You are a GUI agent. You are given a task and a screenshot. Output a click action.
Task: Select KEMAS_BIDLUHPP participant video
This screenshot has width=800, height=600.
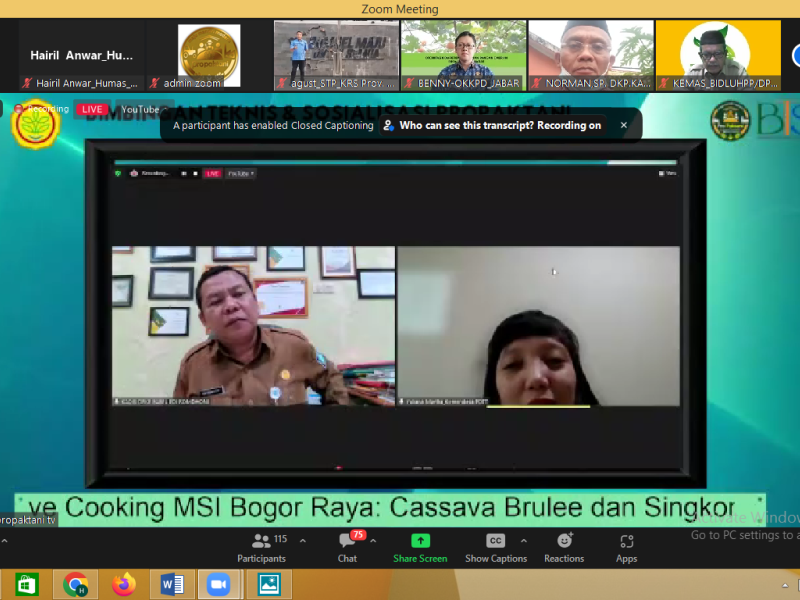718,56
